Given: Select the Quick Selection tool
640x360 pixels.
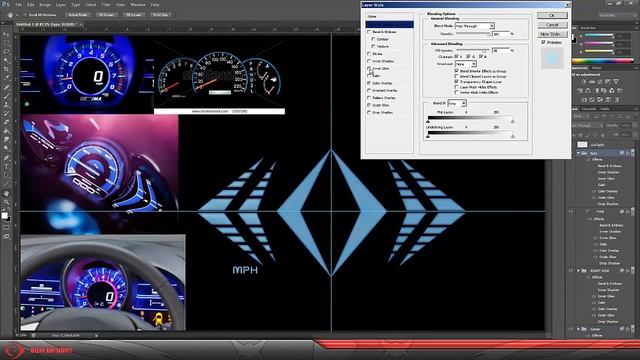Looking at the screenshot, I should (6, 60).
